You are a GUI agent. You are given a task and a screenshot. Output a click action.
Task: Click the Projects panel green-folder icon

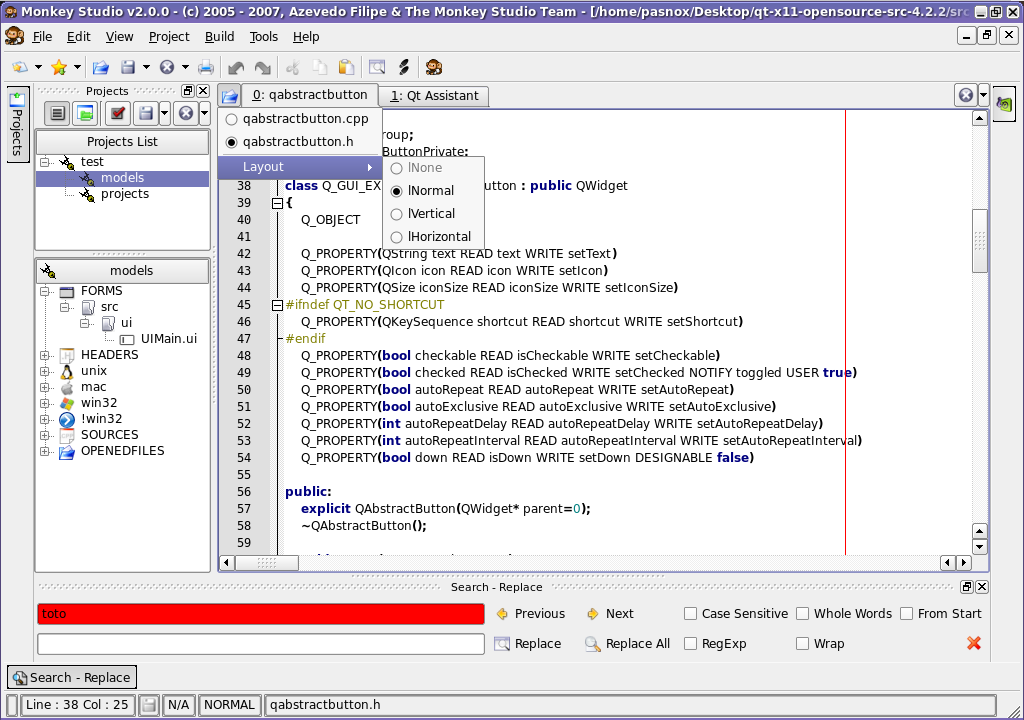85,114
